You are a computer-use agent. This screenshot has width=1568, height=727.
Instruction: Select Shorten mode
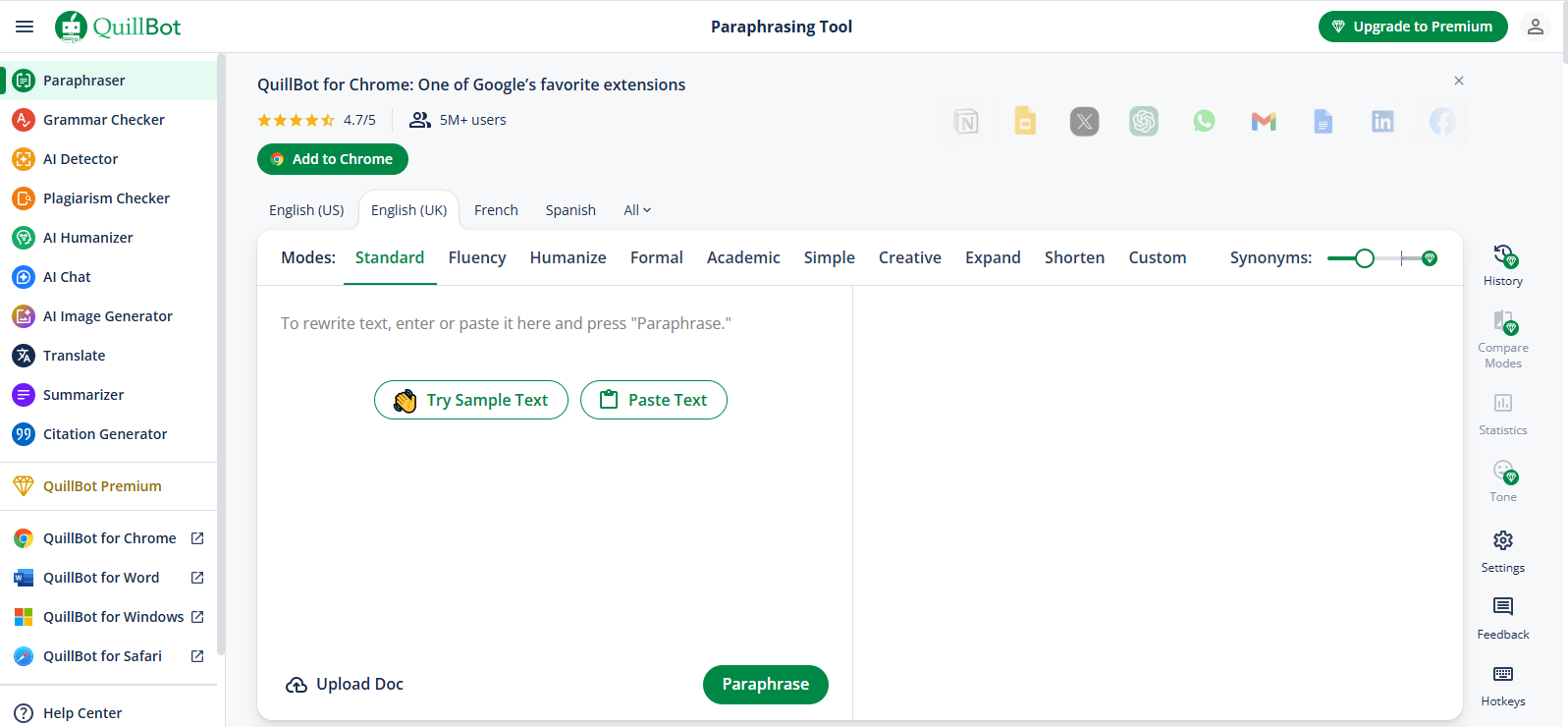click(1074, 257)
